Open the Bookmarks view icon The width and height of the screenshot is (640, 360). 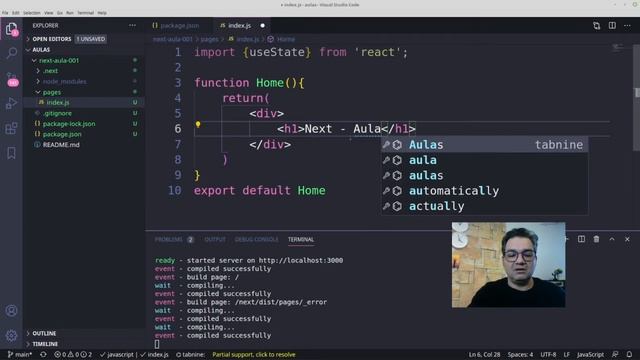pos(11,153)
